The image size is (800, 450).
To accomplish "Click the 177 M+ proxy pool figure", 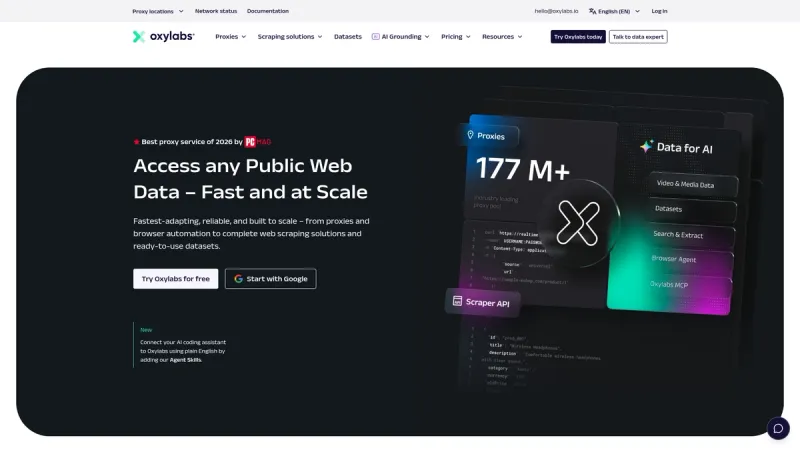I will click(x=522, y=169).
